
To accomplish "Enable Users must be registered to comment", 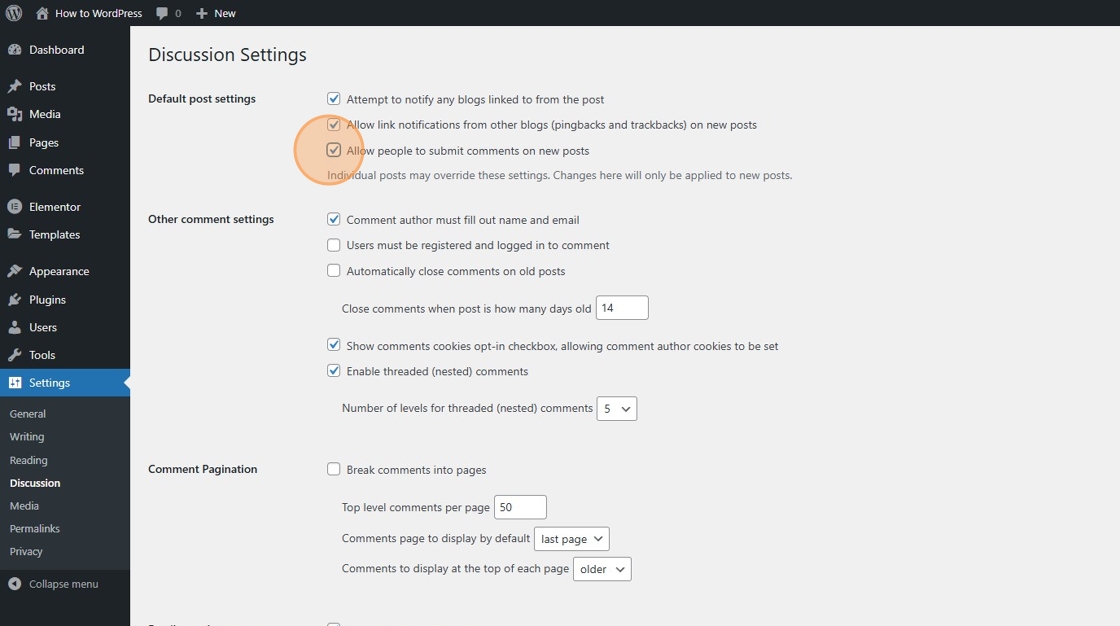I will [334, 245].
